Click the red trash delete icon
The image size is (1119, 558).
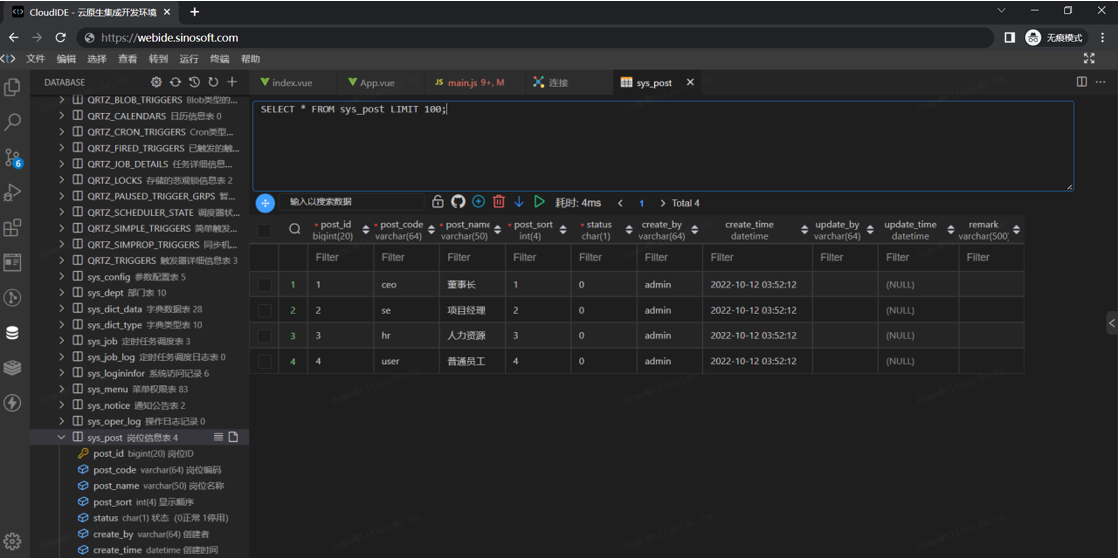click(x=499, y=202)
